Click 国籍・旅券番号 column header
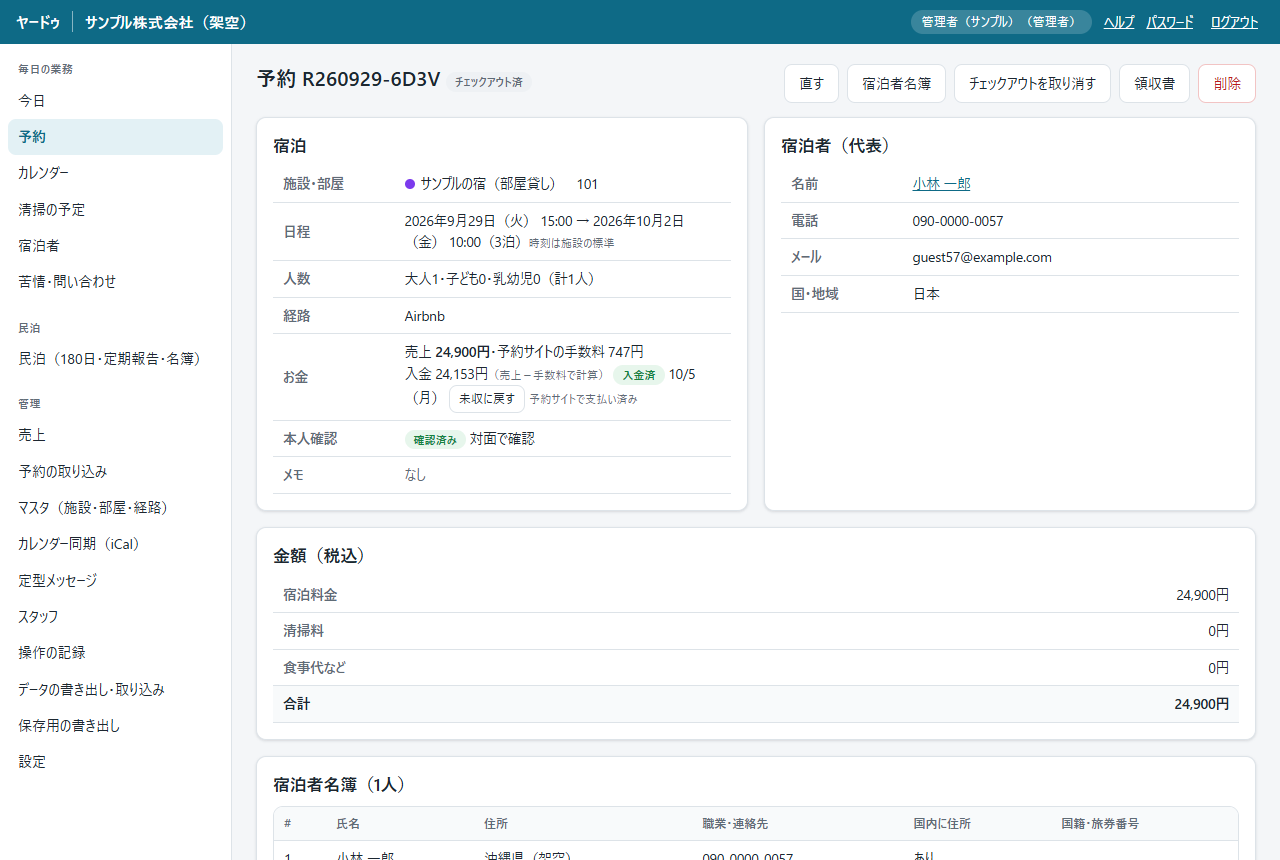The width and height of the screenshot is (1280, 860). click(x=1100, y=824)
